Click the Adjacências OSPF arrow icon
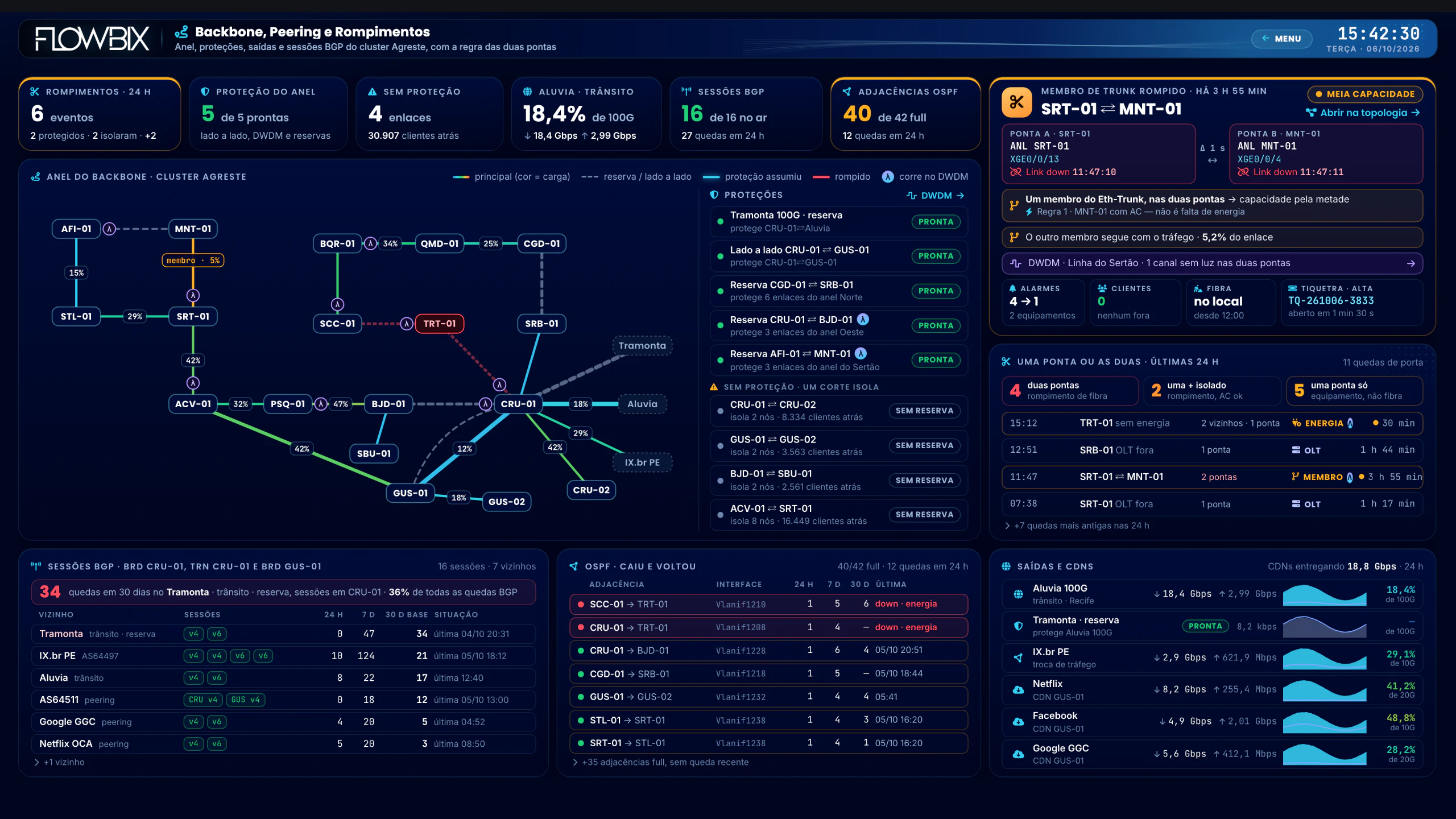Screen dimensions: 1456x819 pyautogui.click(x=847, y=92)
